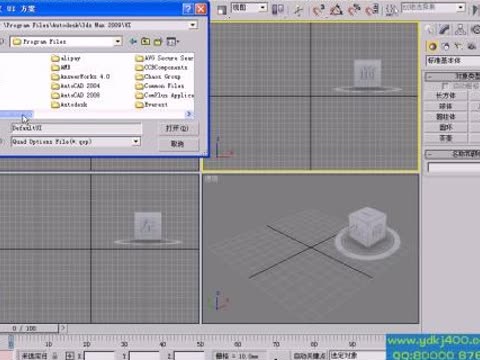Click the 打开 (Open) button
This screenshot has width=480, height=360.
coord(178,128)
